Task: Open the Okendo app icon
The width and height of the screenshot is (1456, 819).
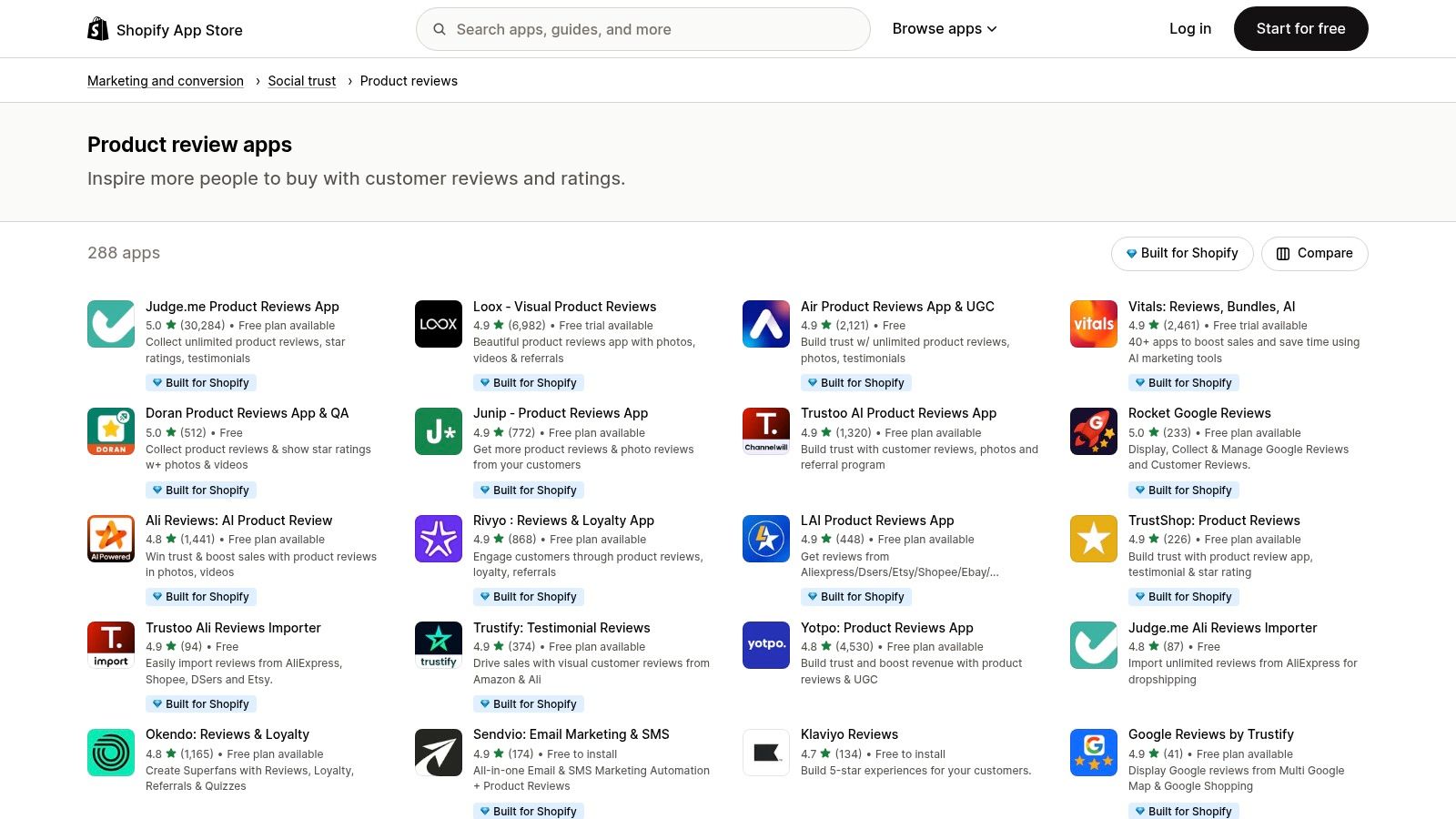Action: point(111,753)
